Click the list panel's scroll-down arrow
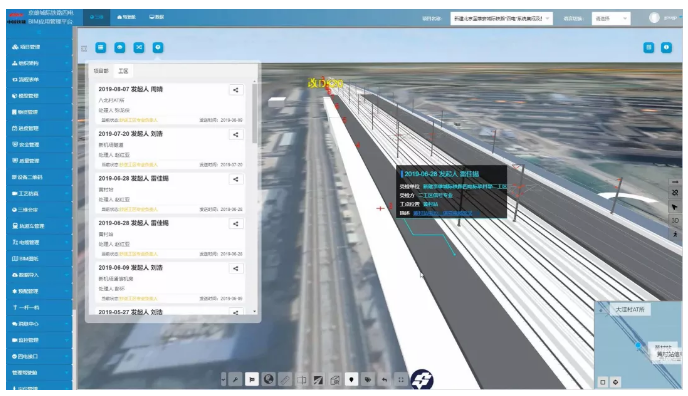 point(254,311)
